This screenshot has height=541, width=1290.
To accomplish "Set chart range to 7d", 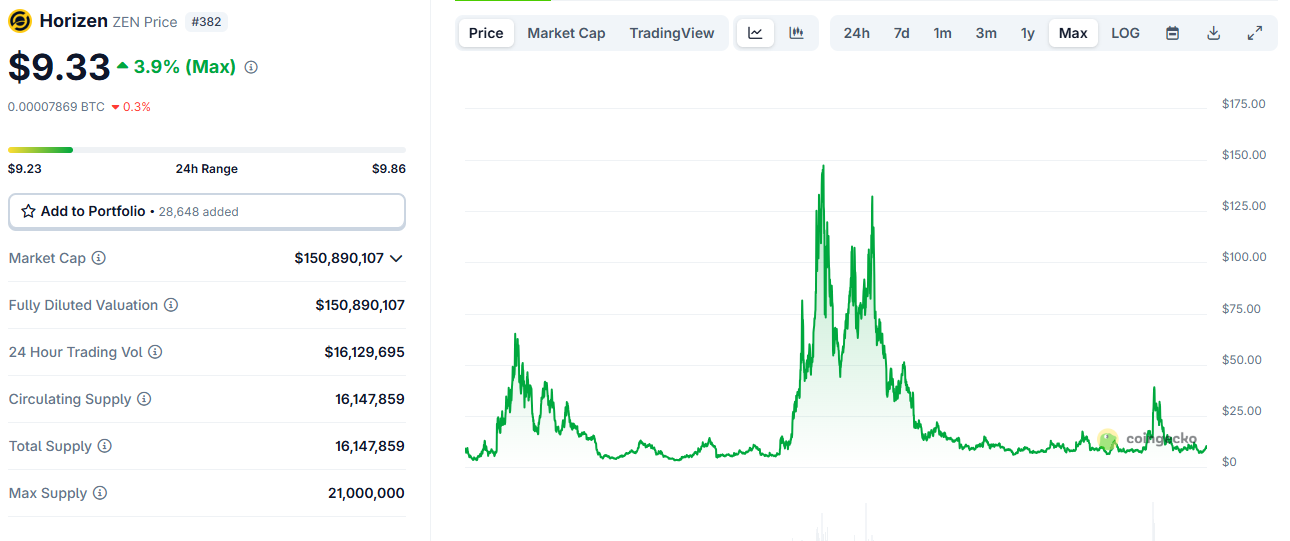I will (x=901, y=33).
